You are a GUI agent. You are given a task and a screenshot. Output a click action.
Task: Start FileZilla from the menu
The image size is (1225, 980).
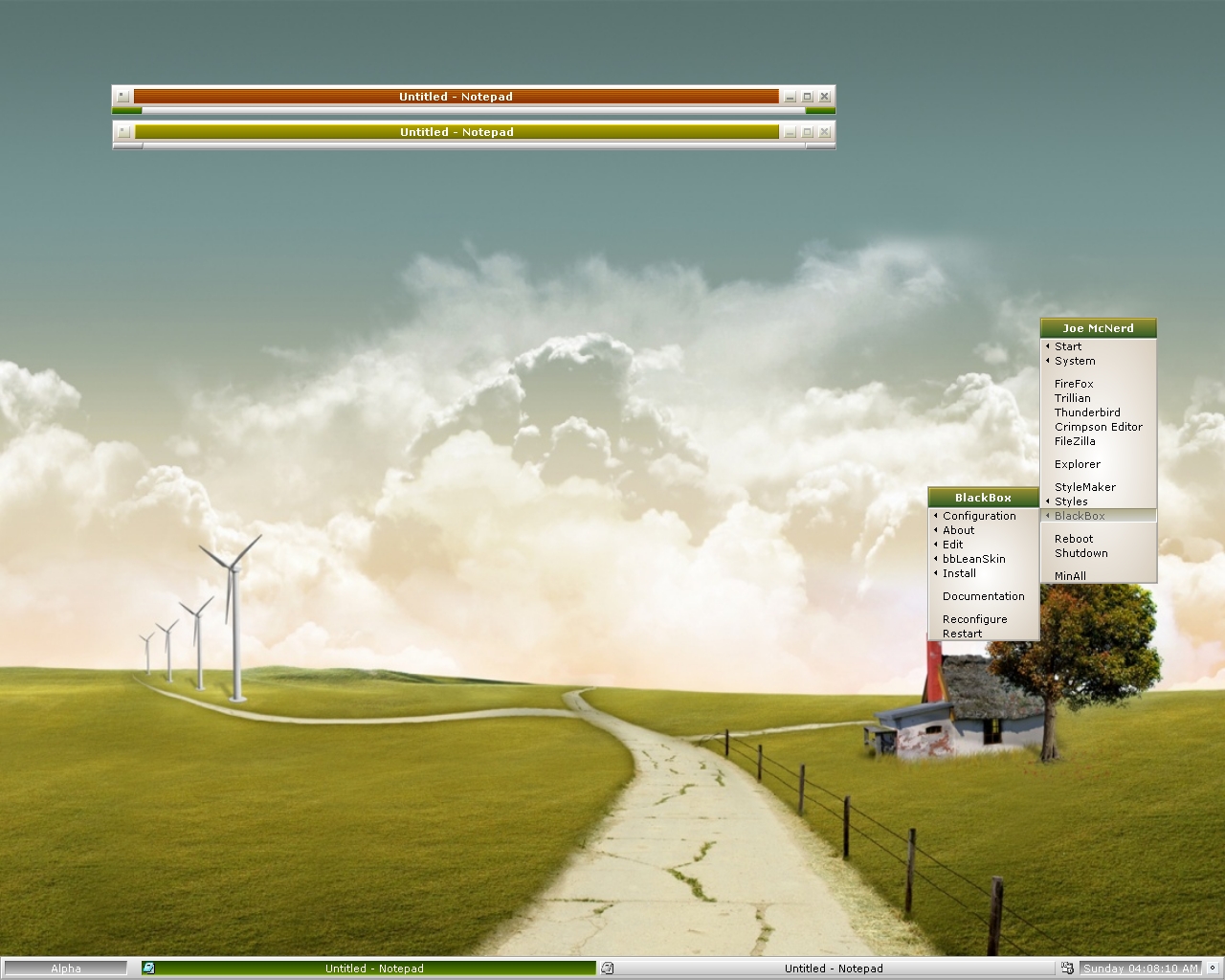pyautogui.click(x=1099, y=441)
